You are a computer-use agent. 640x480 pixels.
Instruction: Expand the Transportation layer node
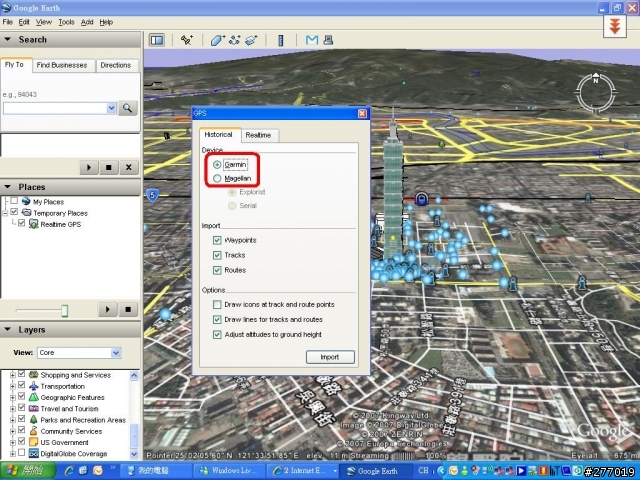click(x=13, y=386)
